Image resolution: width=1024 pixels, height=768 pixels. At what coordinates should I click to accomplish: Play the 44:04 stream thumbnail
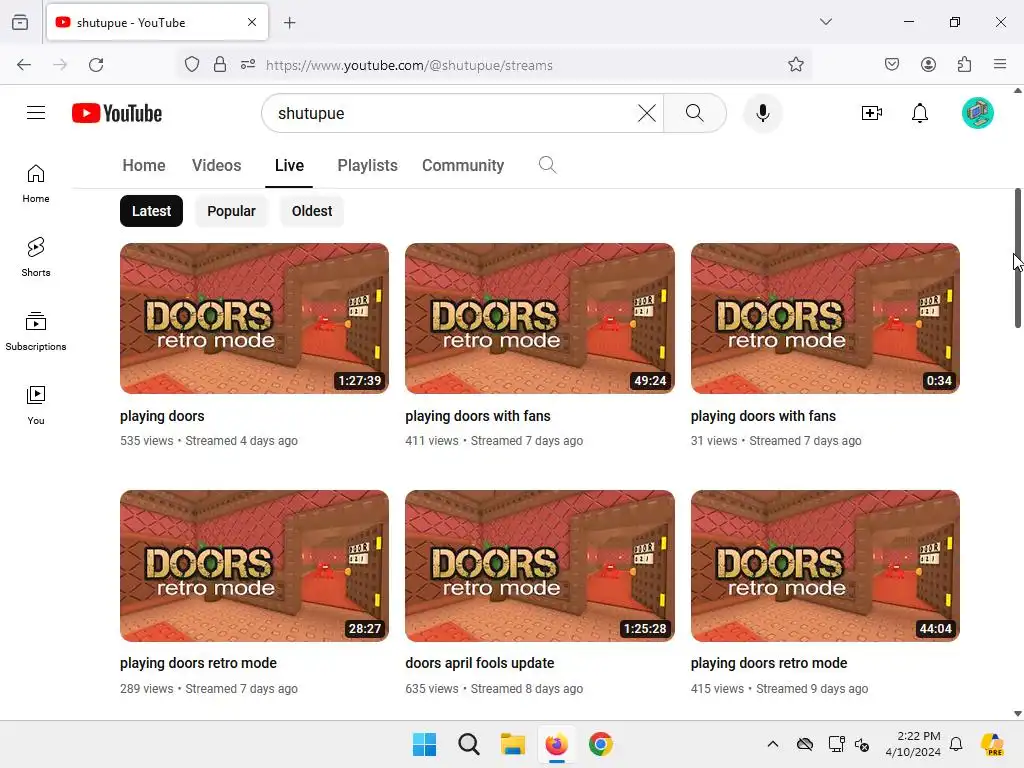point(825,566)
